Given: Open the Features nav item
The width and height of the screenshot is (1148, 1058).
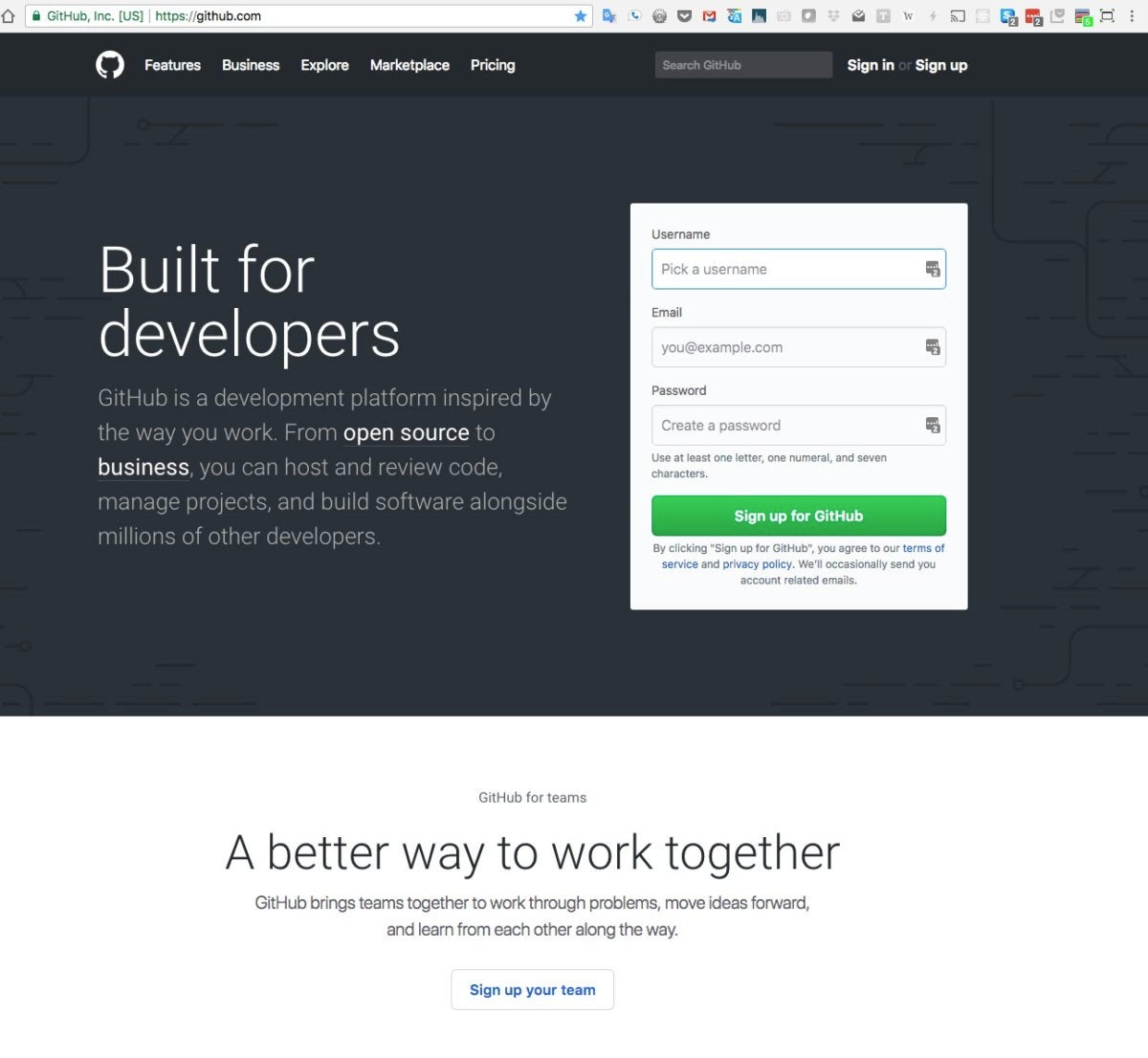Looking at the screenshot, I should coord(172,65).
